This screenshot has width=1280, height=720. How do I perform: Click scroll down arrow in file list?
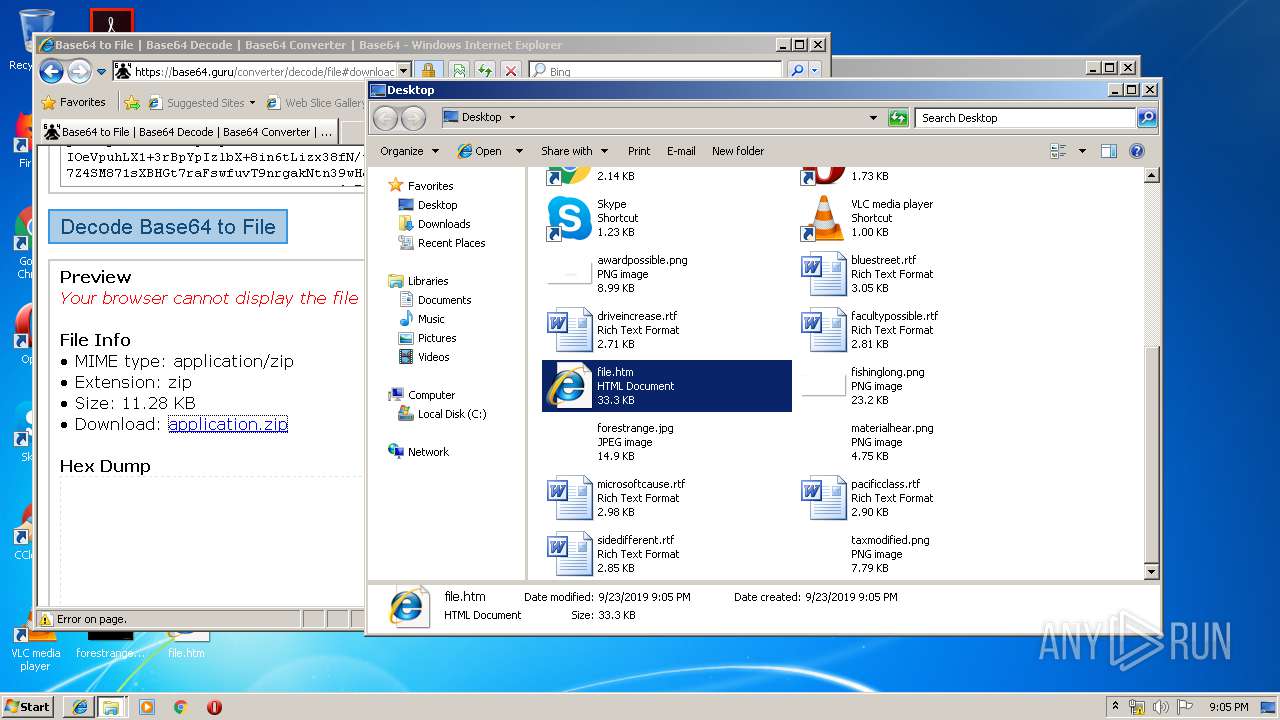tap(1151, 571)
